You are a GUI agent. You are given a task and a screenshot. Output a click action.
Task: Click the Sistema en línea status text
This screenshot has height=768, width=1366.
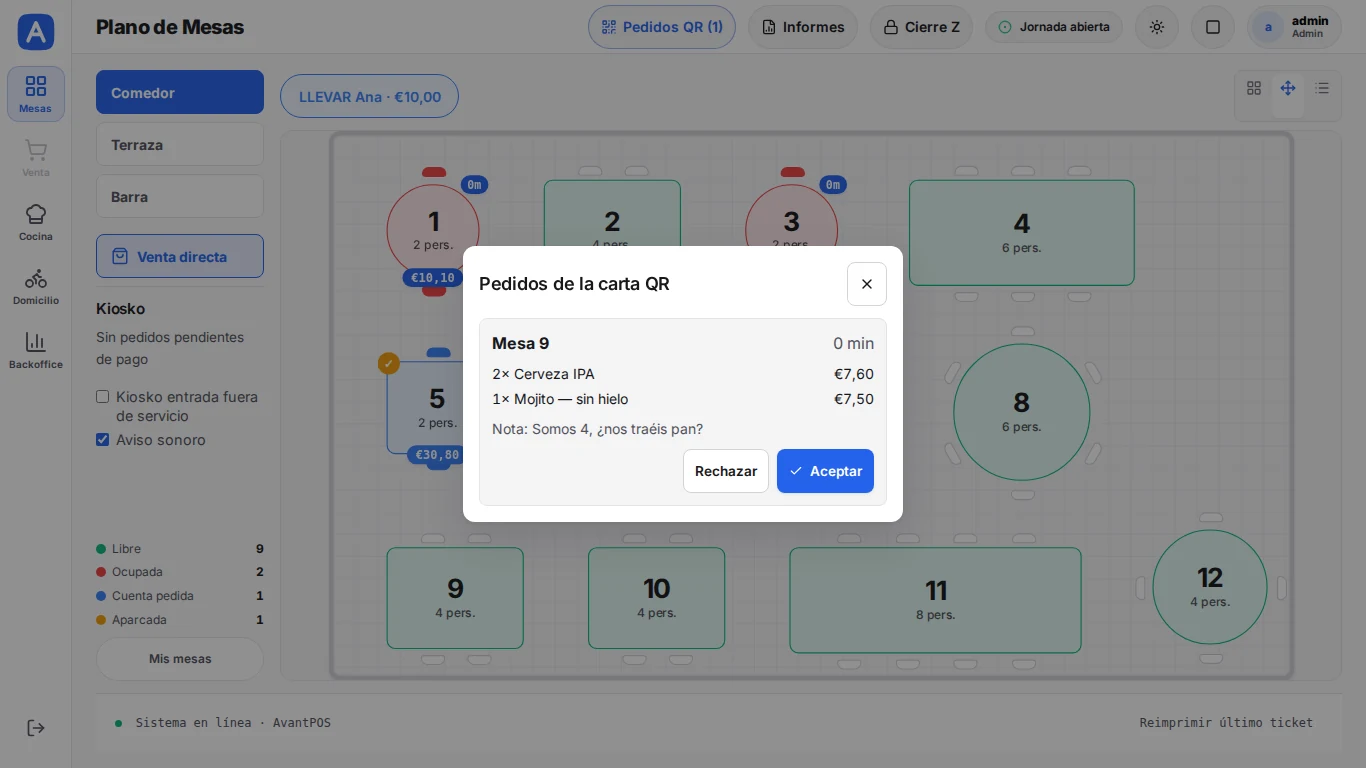(x=233, y=722)
